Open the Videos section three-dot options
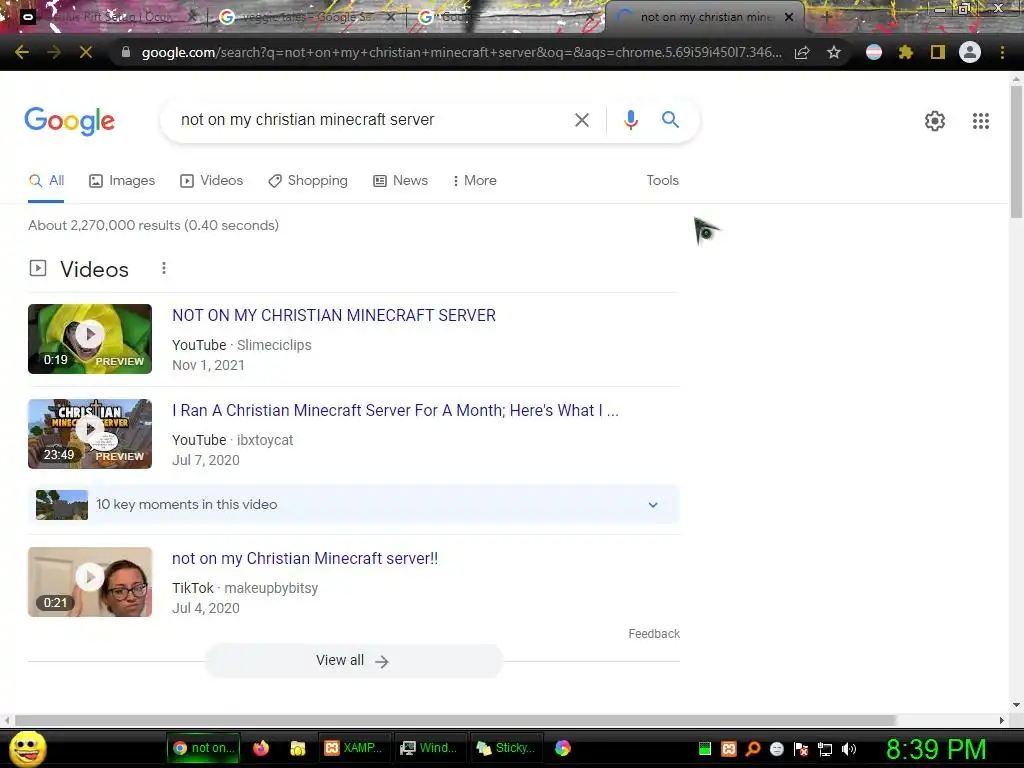Viewport: 1024px width, 768px height. [x=164, y=268]
